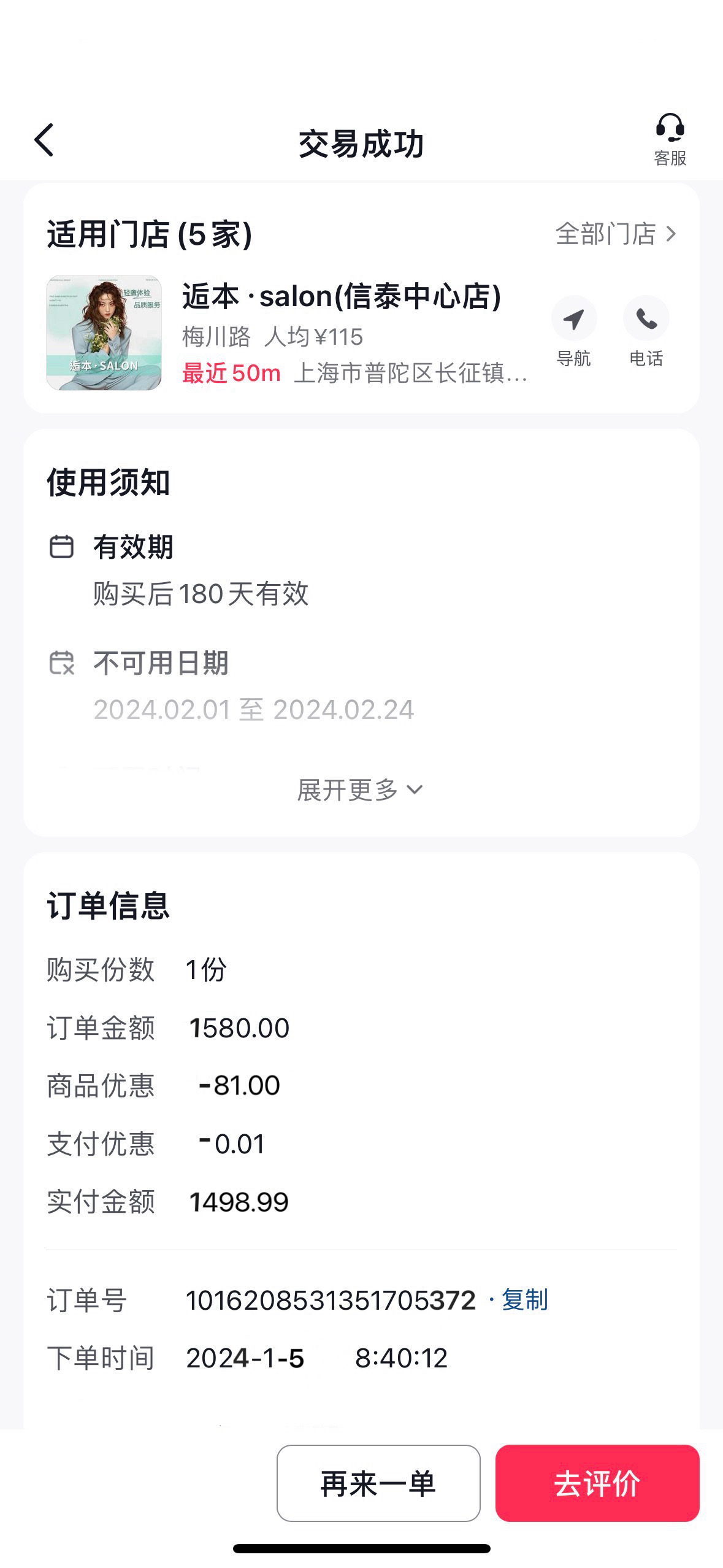723x1568 pixels.
Task: Tap the store address text
Action: (x=411, y=373)
